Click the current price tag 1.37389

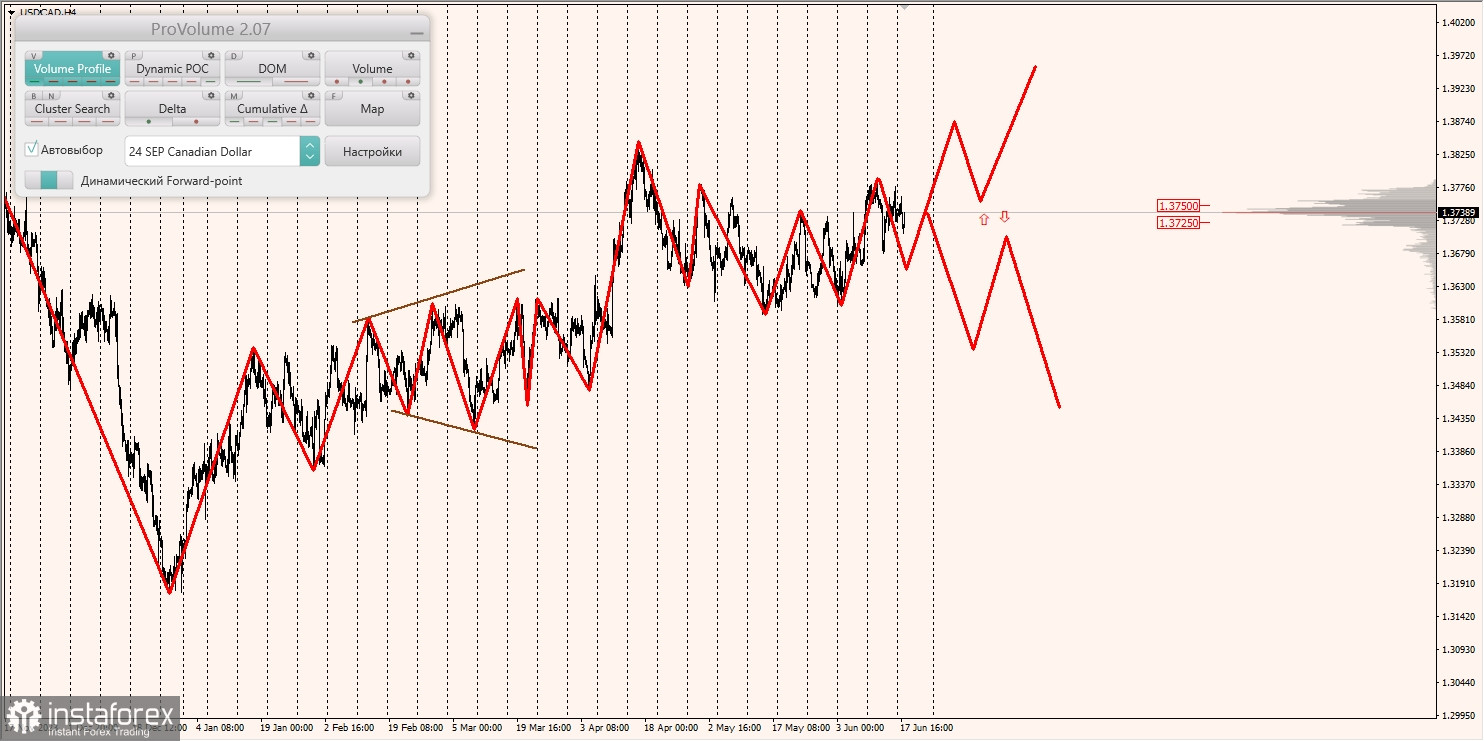(x=1459, y=212)
